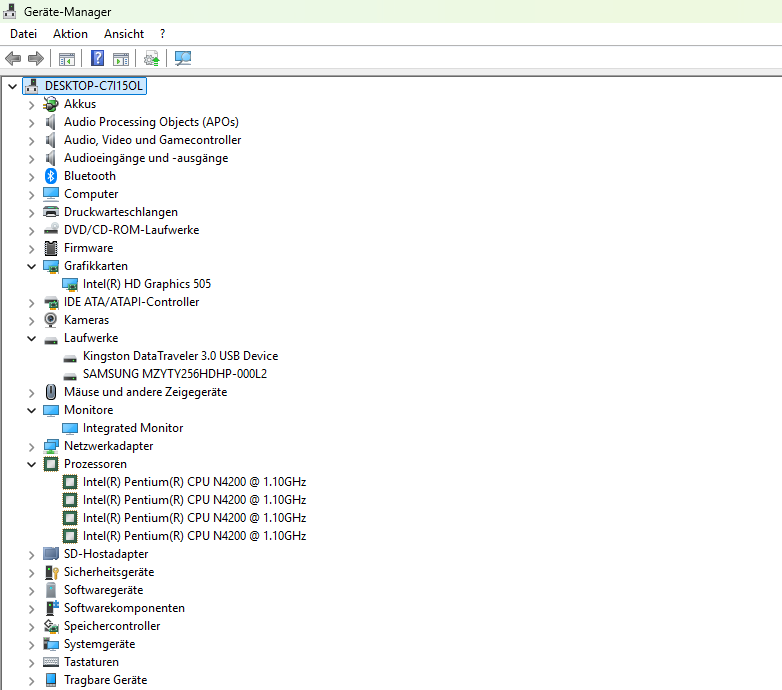Open the Datei menu
Viewport: 782px width, 690px height.
(x=23, y=34)
